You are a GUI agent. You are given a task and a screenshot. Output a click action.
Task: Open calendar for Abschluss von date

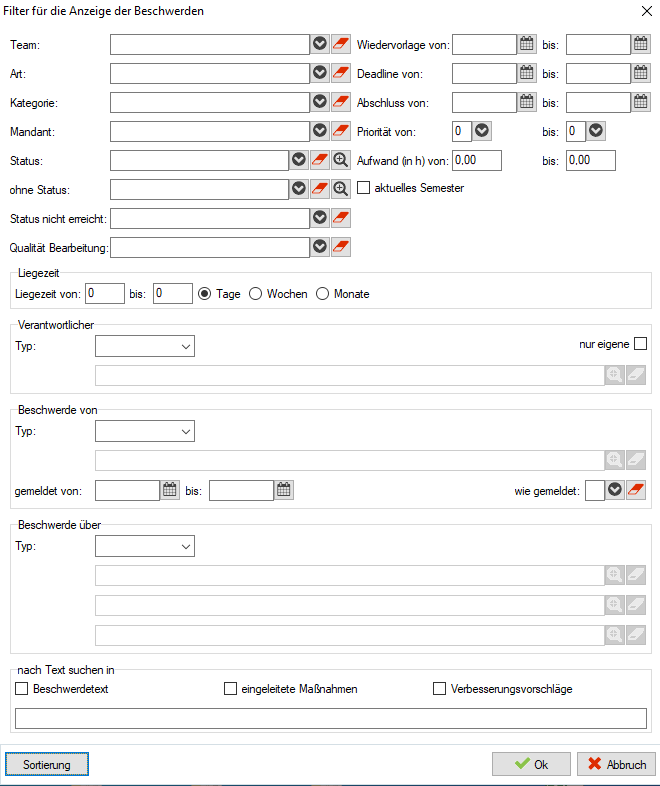point(527,102)
